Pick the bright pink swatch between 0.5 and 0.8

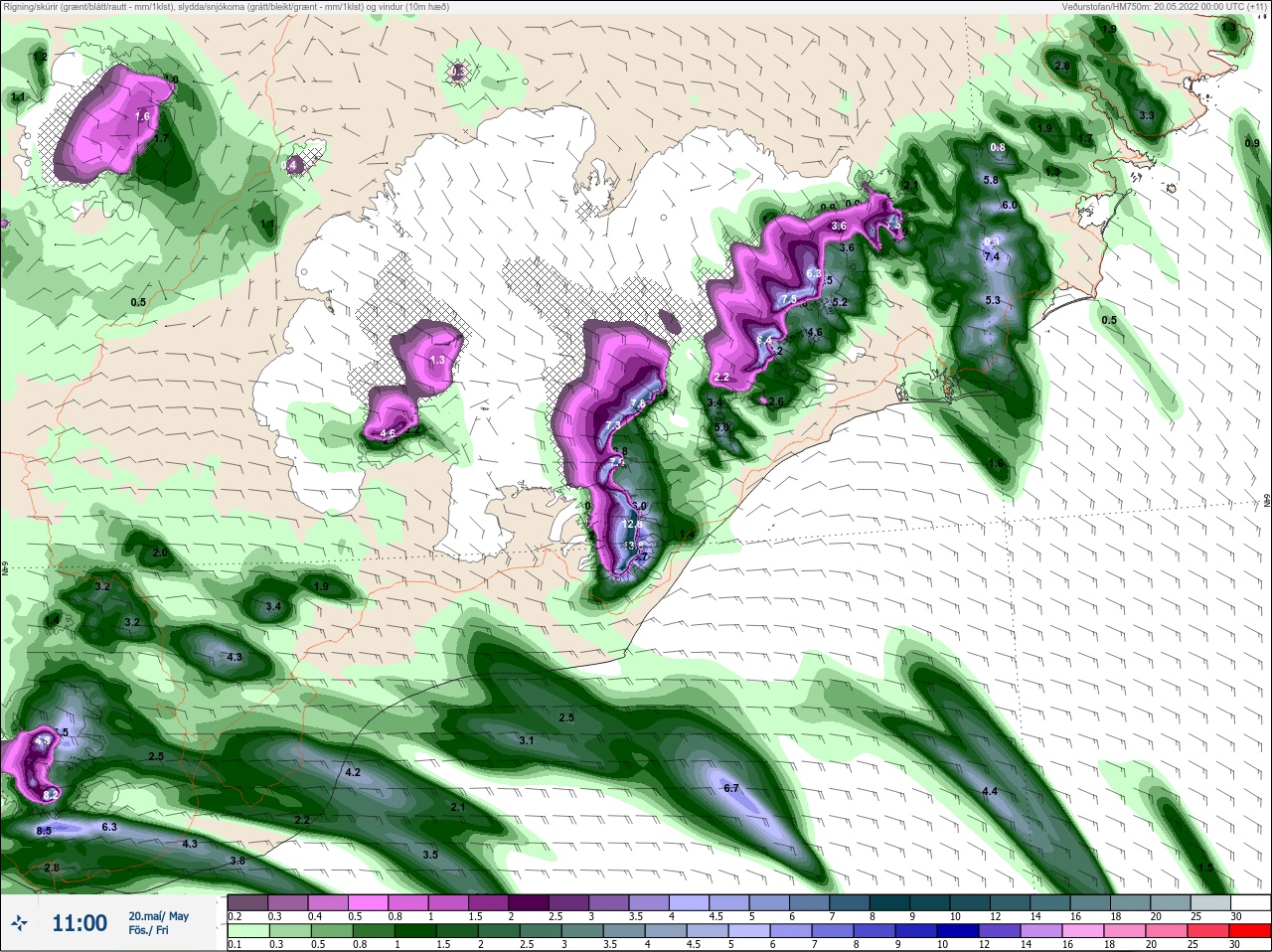369,902
